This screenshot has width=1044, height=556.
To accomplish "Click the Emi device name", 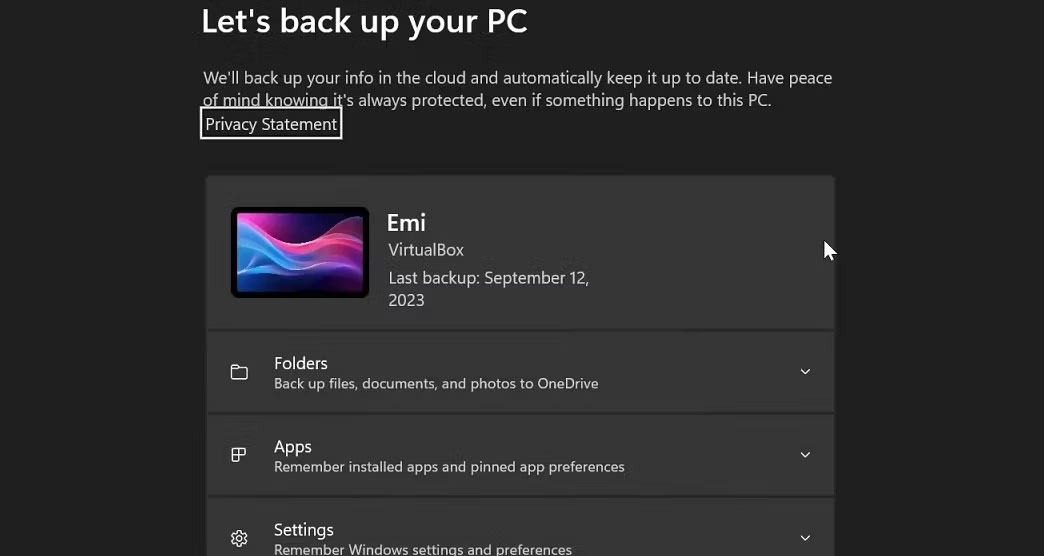I will 406,222.
